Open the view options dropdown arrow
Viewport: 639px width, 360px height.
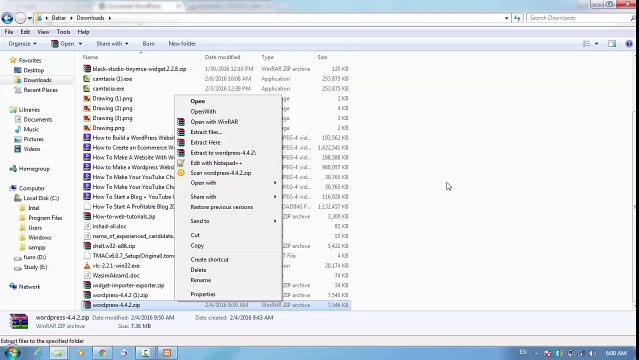coord(597,44)
